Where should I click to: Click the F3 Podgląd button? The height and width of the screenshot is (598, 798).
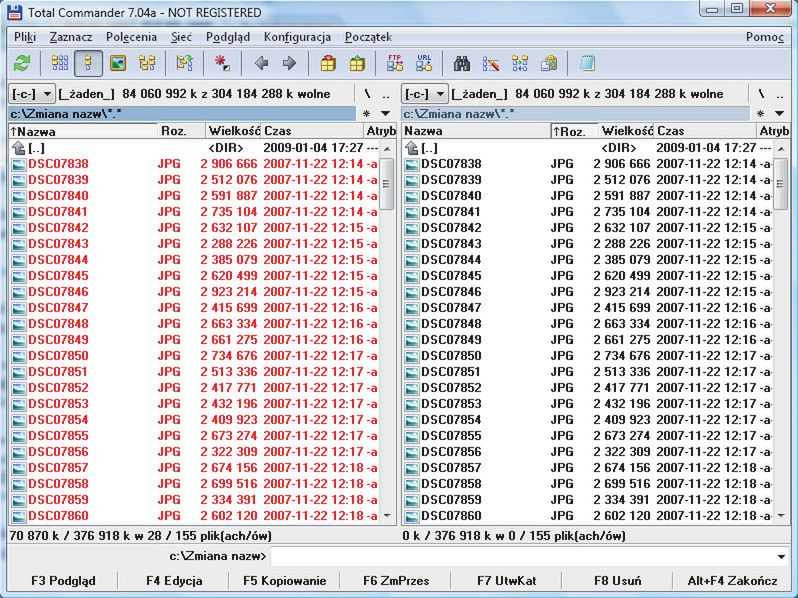(63, 581)
